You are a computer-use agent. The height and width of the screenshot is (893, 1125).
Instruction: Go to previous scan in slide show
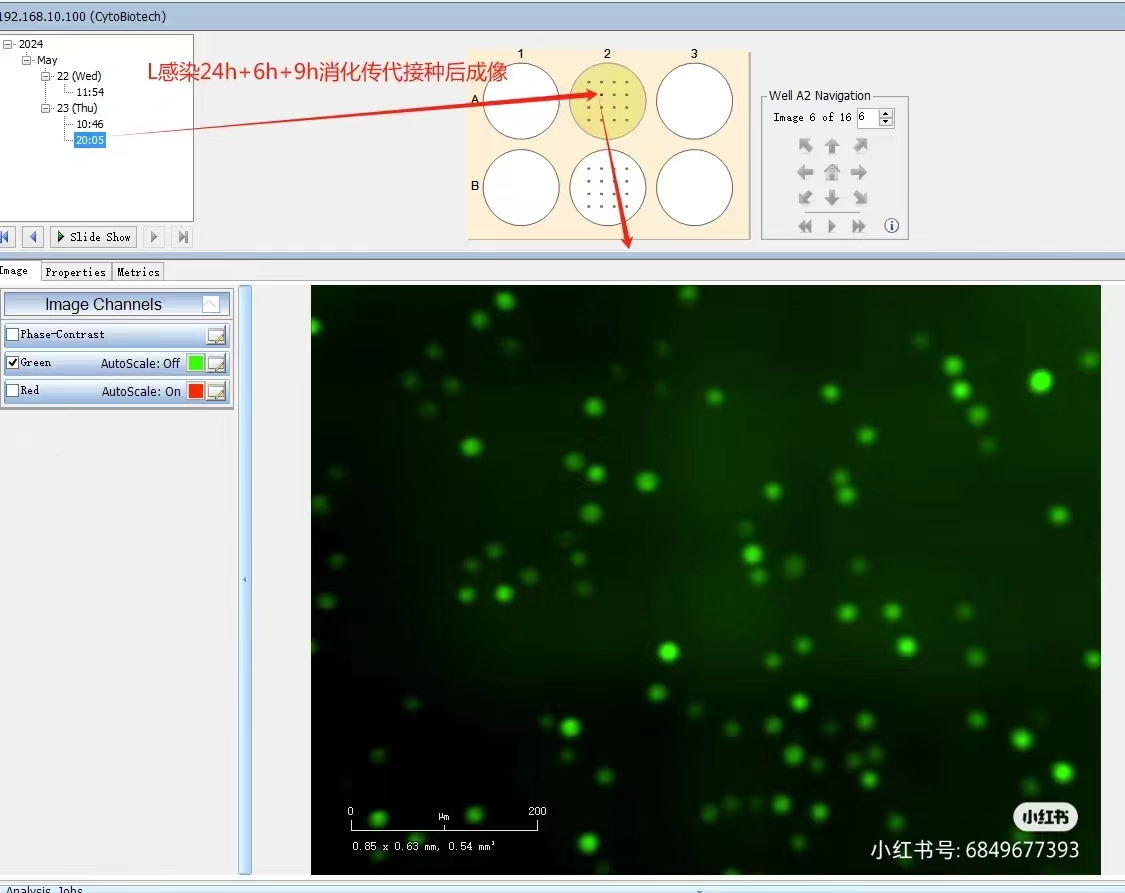point(33,237)
